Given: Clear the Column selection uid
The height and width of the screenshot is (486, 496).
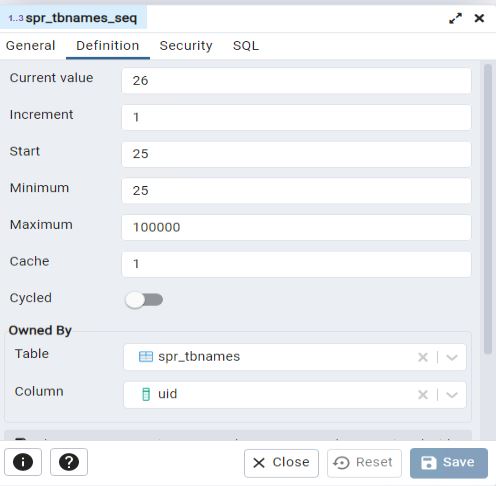Looking at the screenshot, I should 423,395.
